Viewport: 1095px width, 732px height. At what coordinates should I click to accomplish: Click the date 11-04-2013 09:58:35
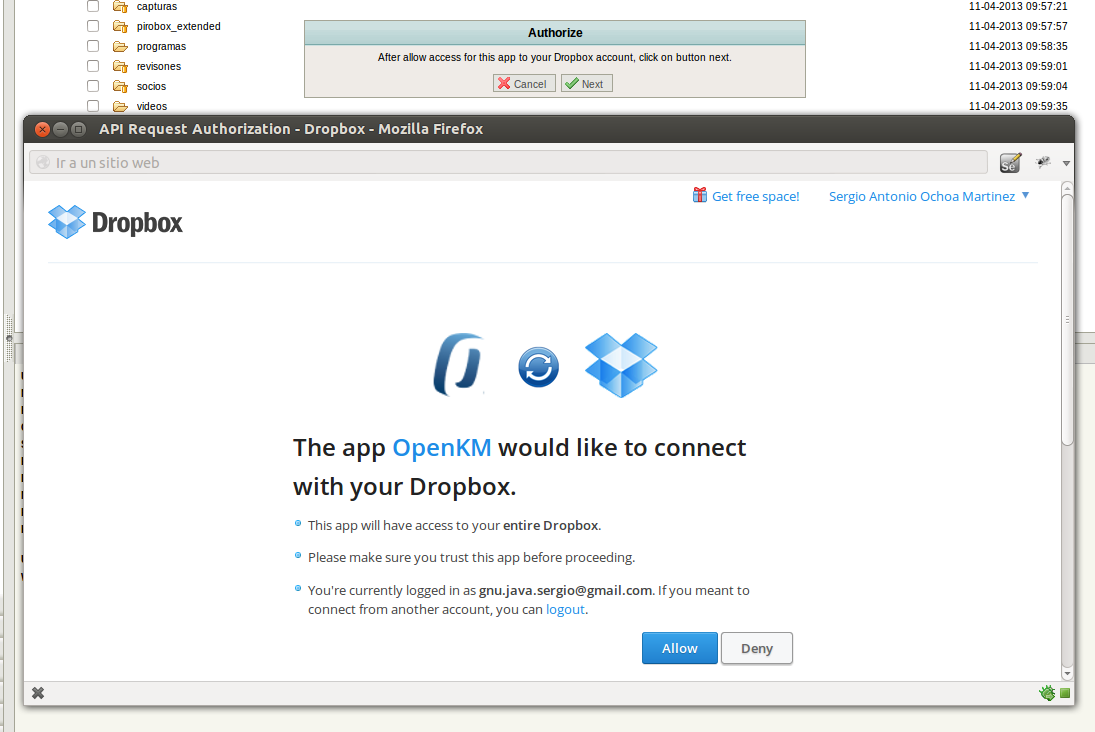[1018, 46]
